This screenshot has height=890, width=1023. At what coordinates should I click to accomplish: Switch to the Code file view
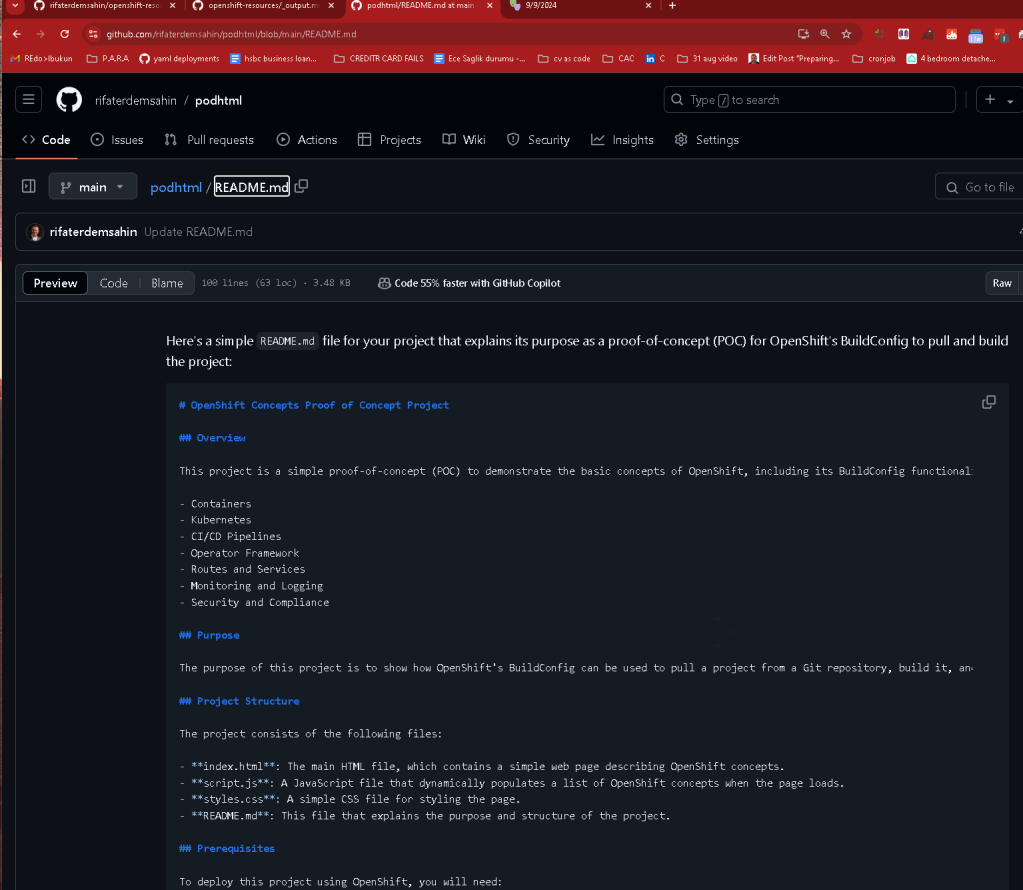coord(114,283)
